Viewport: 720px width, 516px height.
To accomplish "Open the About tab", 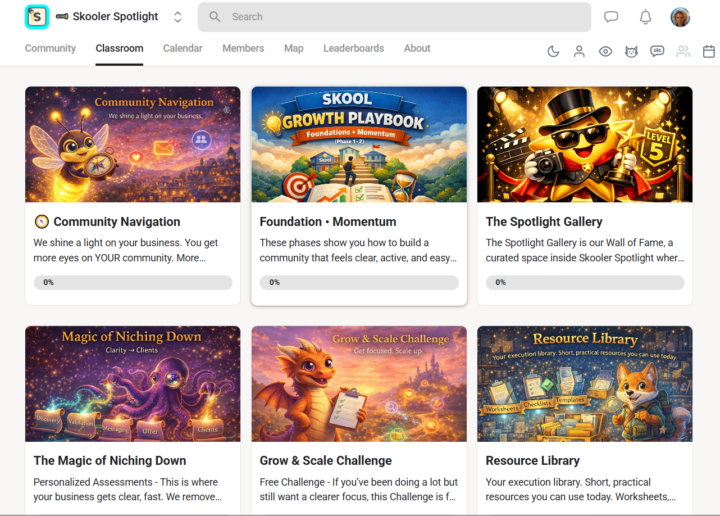I will tap(417, 48).
